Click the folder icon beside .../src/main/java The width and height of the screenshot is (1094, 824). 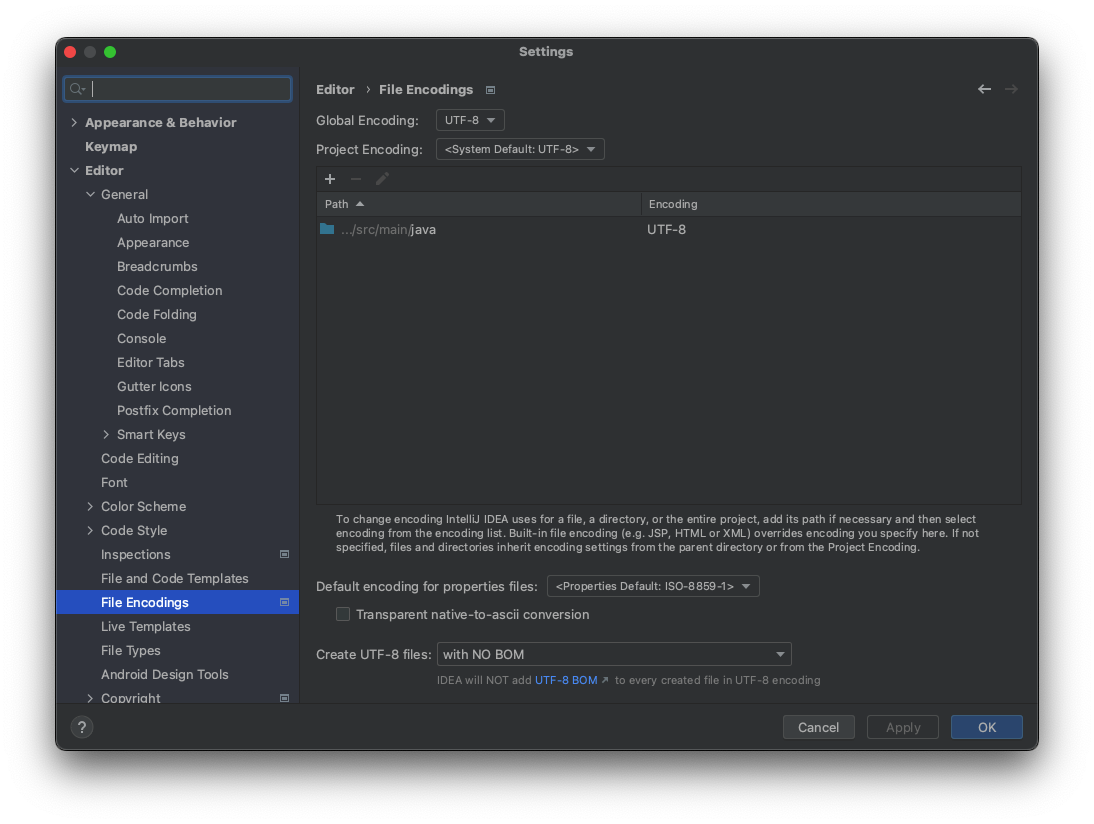(x=327, y=229)
